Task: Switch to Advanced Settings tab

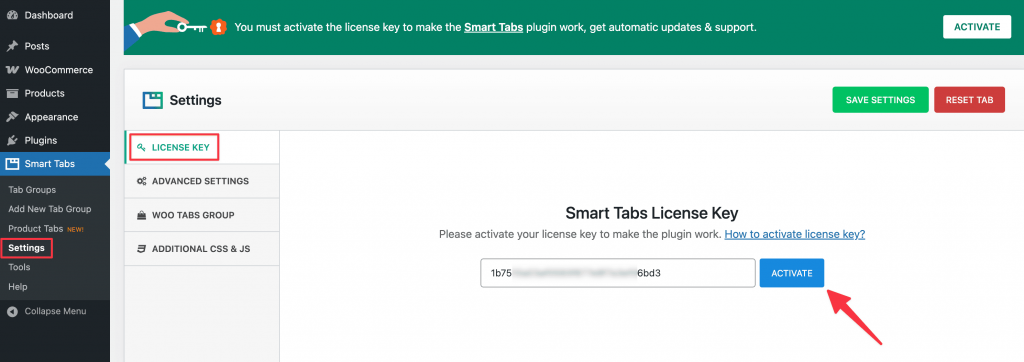Action: 202,181
